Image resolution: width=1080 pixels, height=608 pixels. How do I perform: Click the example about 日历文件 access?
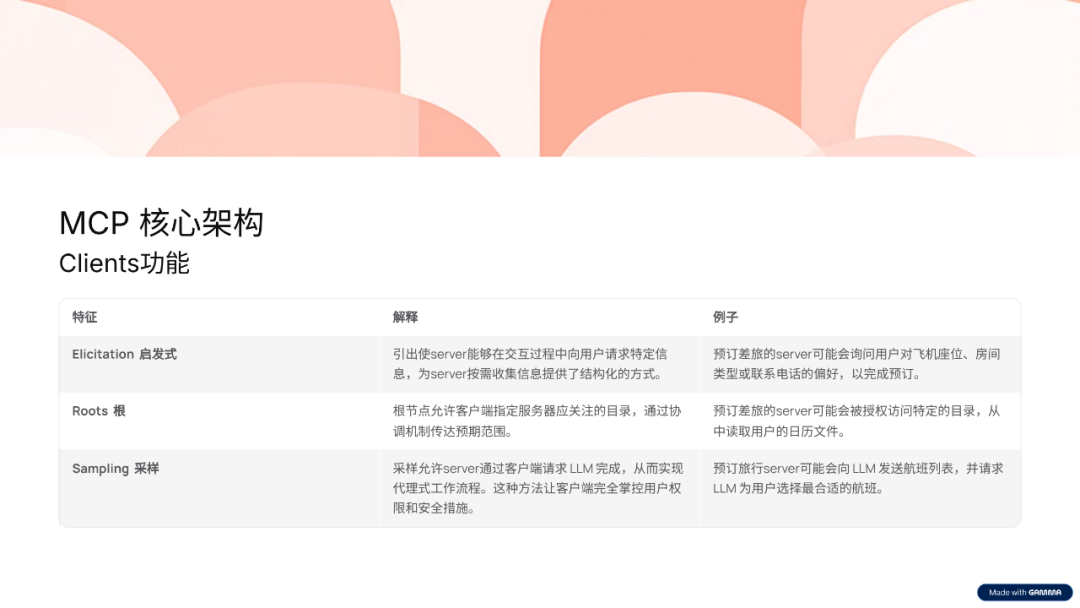point(856,421)
